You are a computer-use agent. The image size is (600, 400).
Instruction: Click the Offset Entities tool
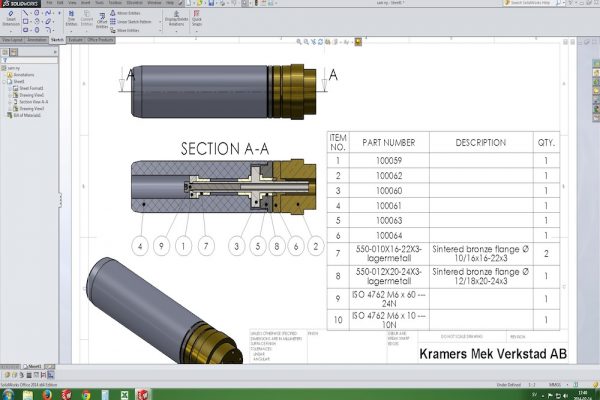tap(101, 23)
